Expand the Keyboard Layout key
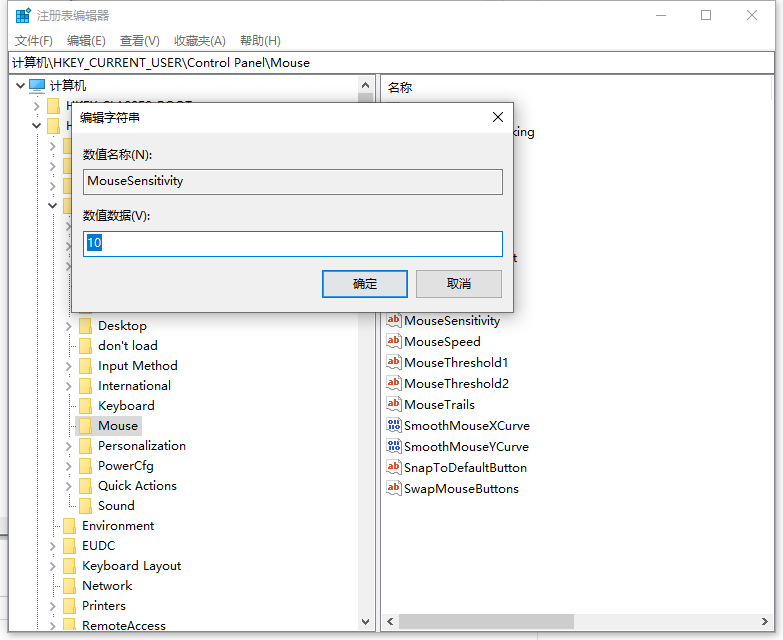 coord(53,566)
